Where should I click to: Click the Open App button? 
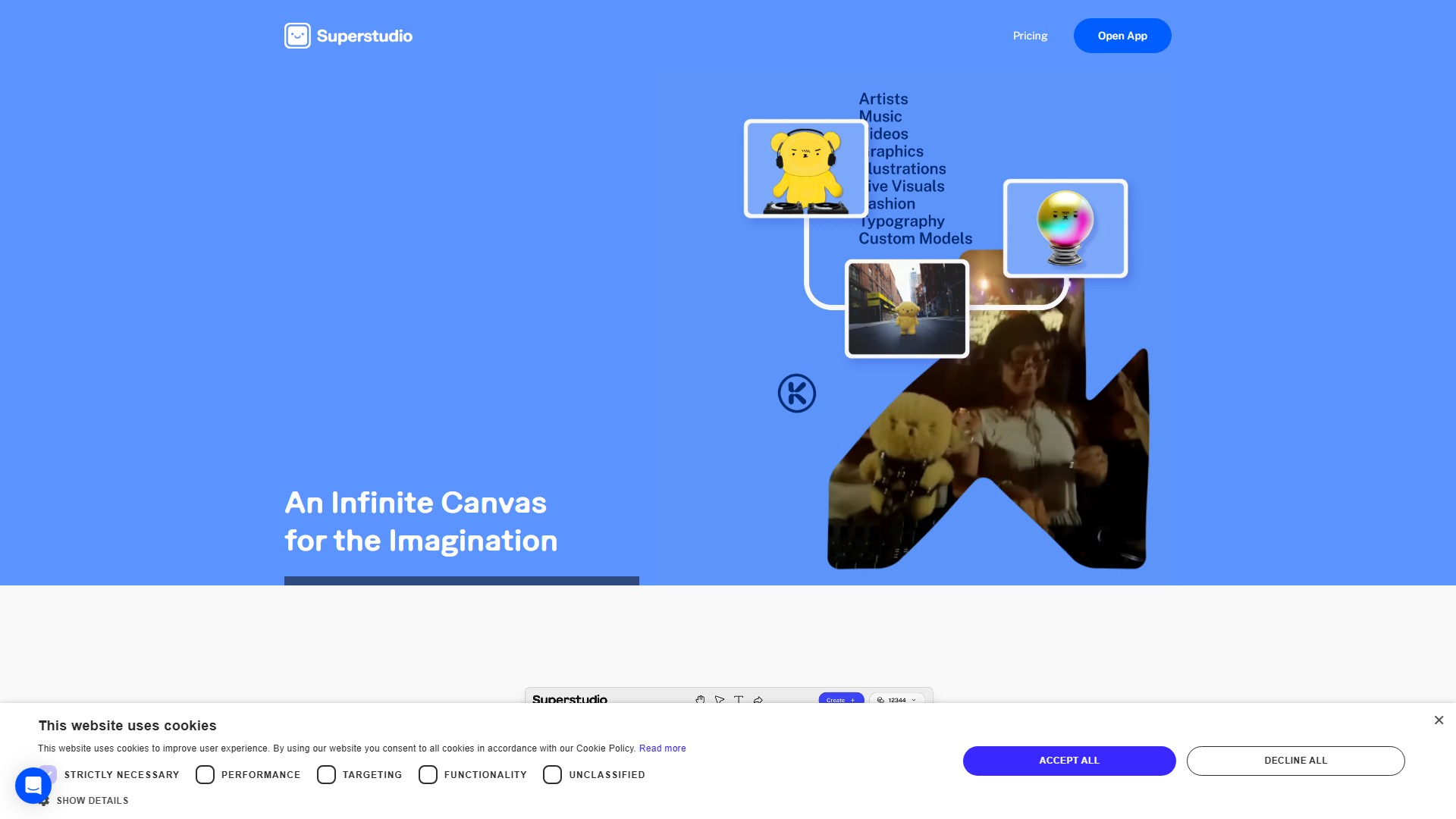1122,36
